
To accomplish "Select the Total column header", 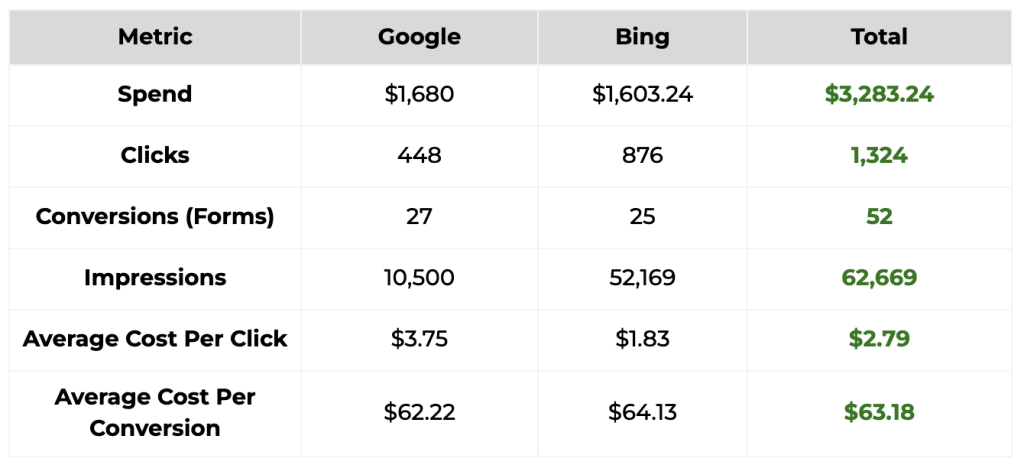I will [879, 37].
